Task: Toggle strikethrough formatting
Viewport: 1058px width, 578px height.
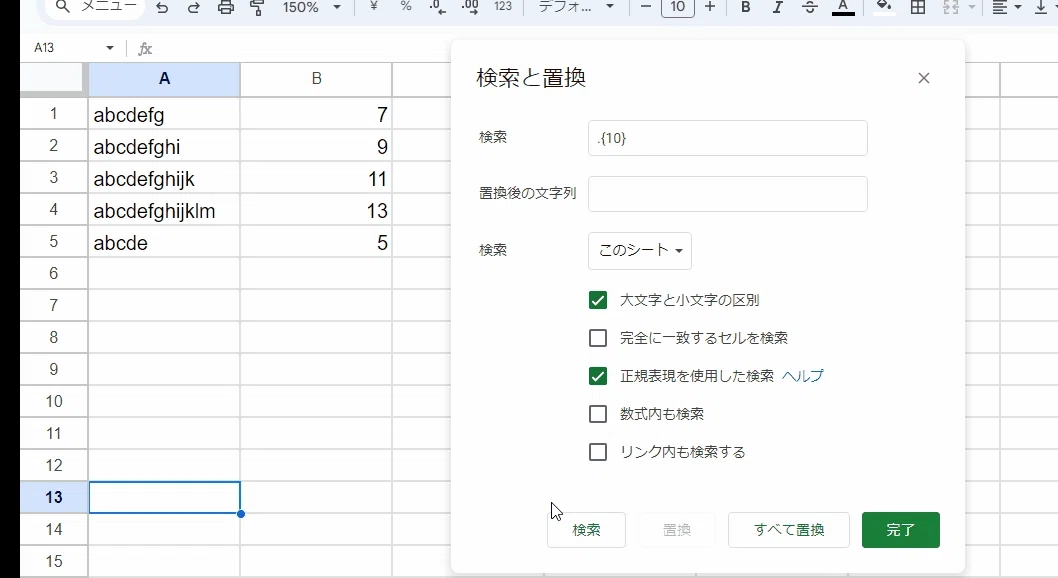Action: 810,7
